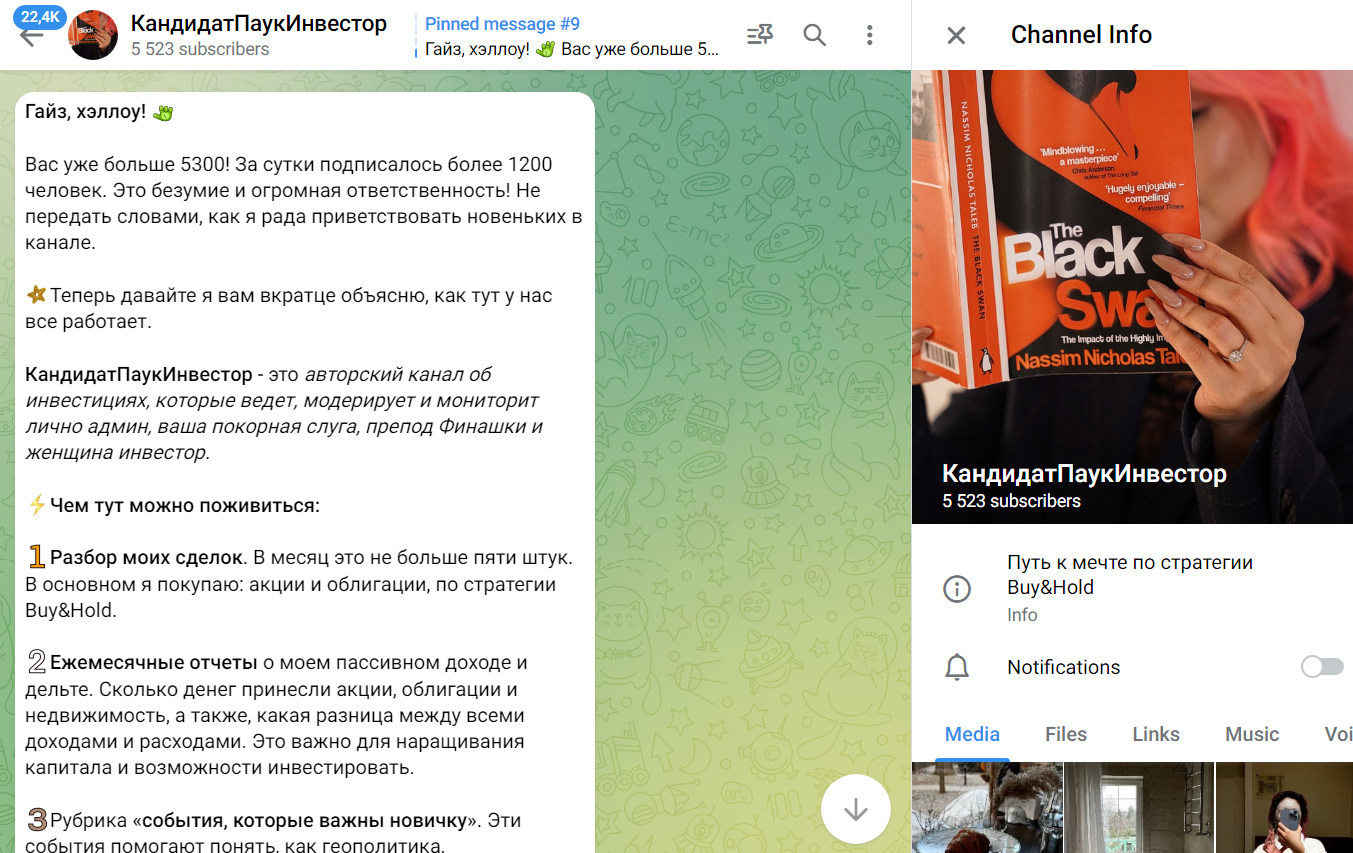Go back using the arrow icon

coord(32,38)
